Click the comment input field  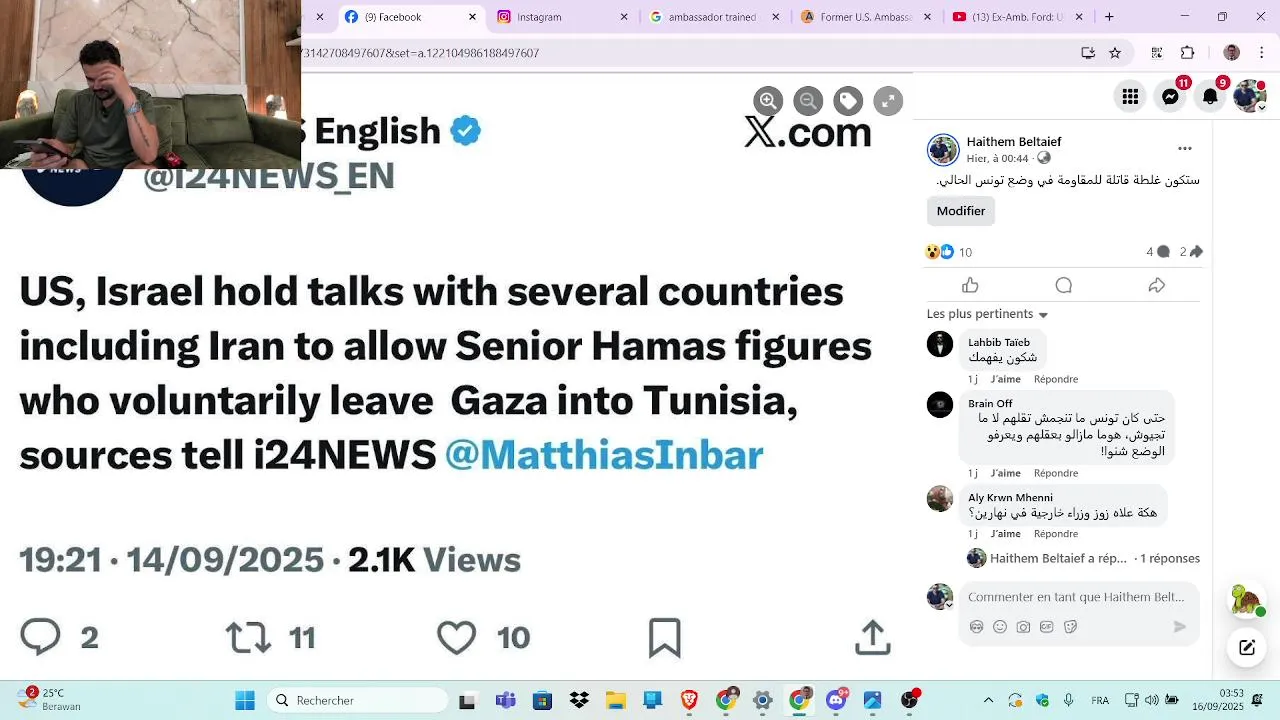tap(1076, 597)
